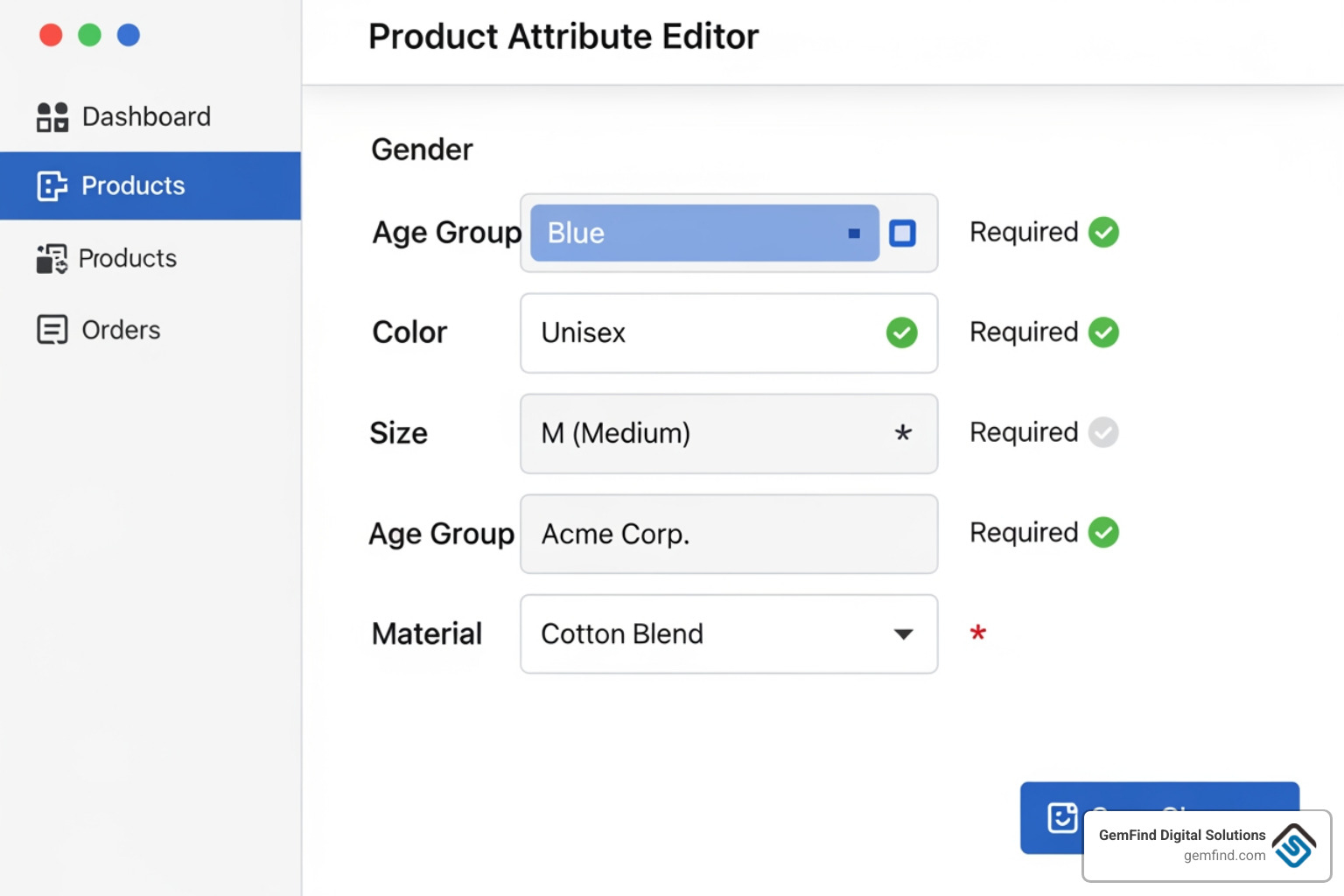Click the second Products boxes icon
The width and height of the screenshot is (1344, 896).
pyautogui.click(x=52, y=258)
